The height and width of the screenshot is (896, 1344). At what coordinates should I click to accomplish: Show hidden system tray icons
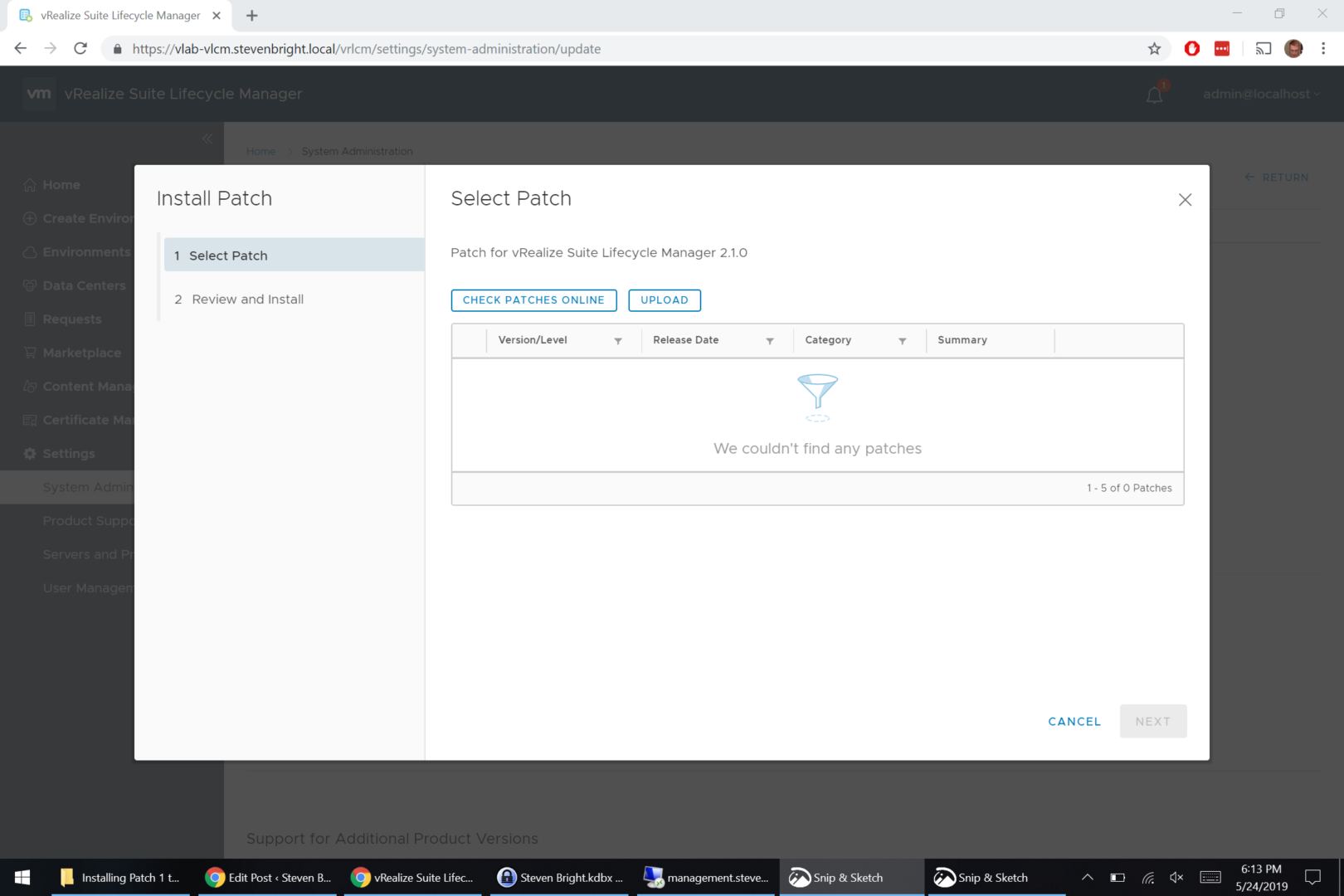click(x=1087, y=877)
